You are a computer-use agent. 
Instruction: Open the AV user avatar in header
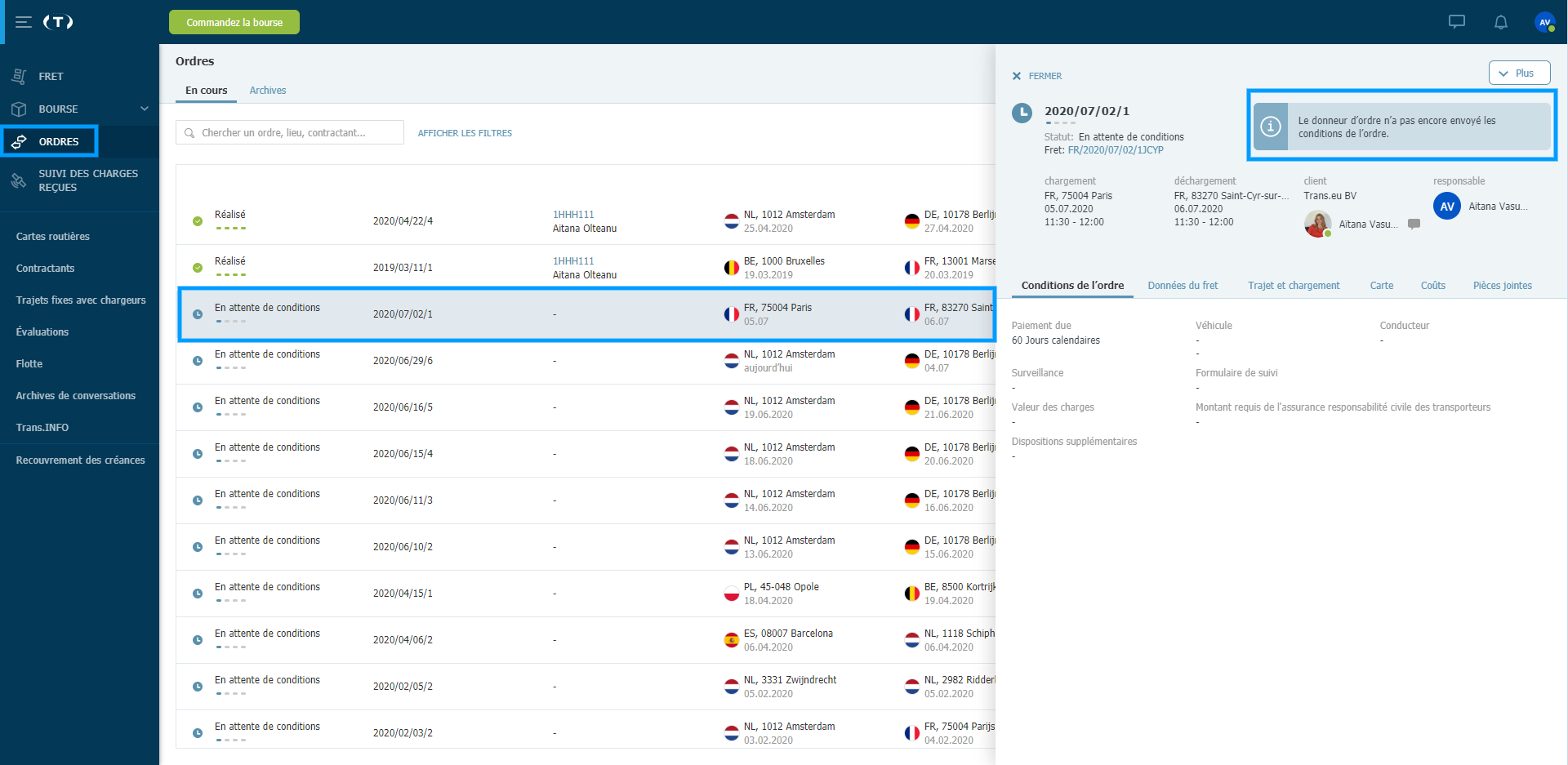point(1544,22)
